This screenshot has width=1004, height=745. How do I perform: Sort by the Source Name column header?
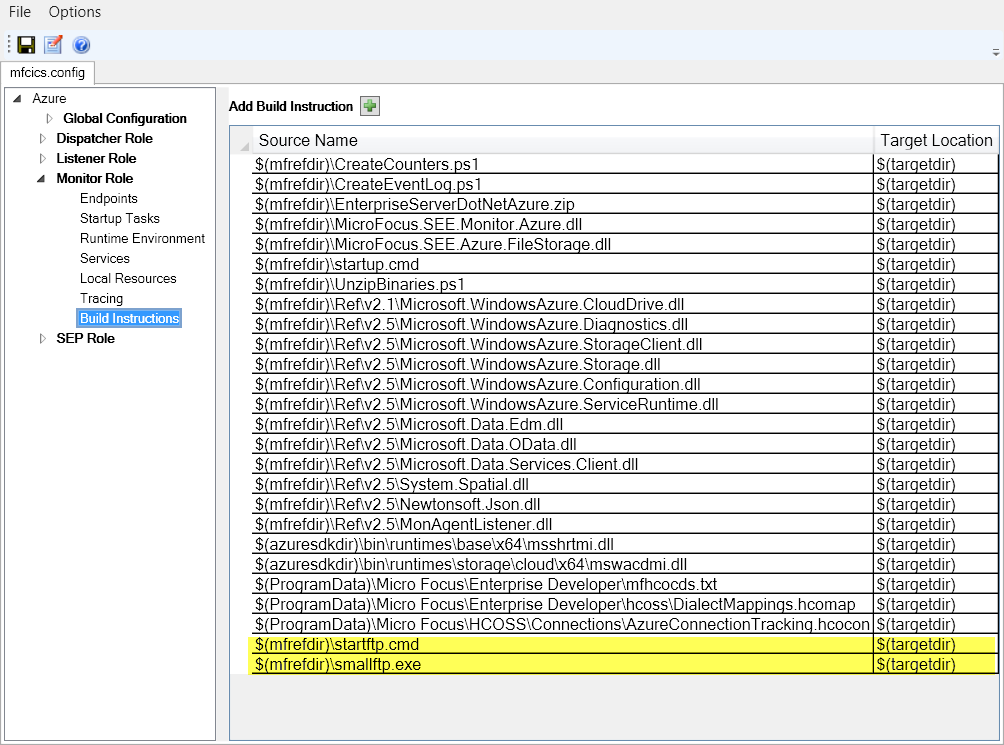pyautogui.click(x=308, y=140)
